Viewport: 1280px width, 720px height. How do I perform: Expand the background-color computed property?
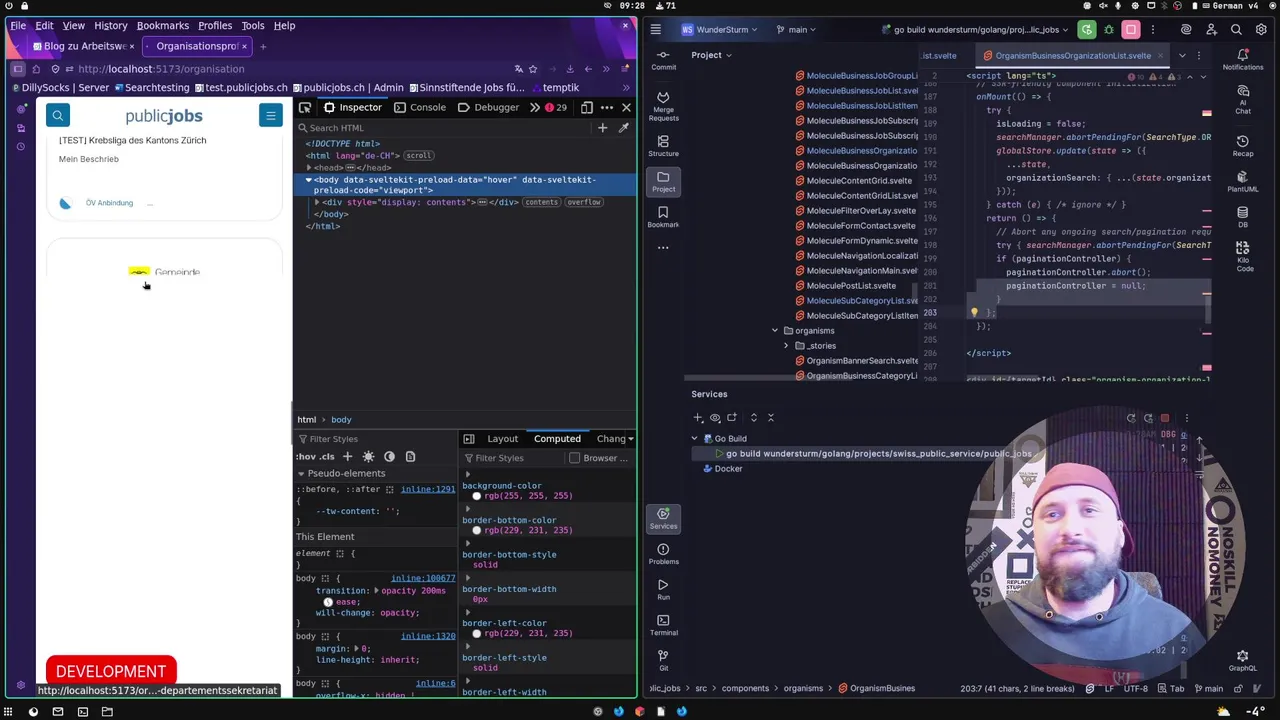tap(467, 475)
